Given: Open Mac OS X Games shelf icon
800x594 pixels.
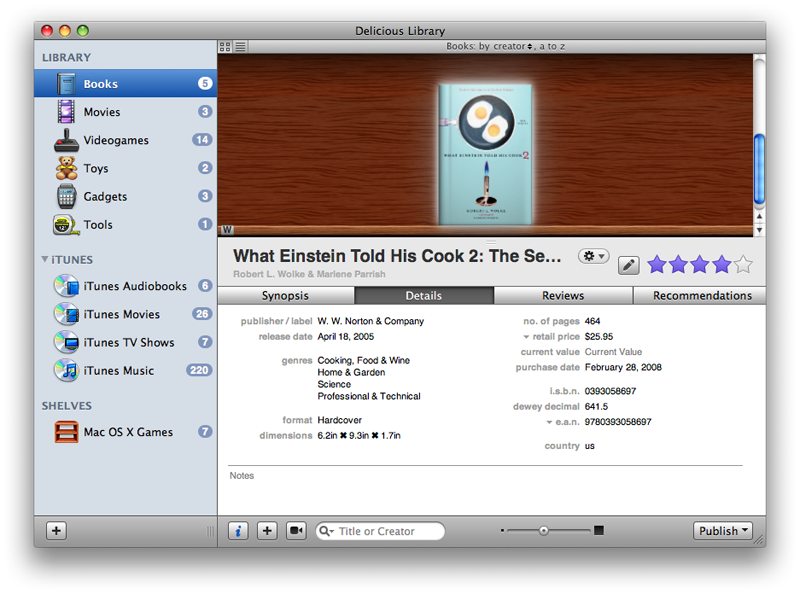Looking at the screenshot, I should [66, 432].
